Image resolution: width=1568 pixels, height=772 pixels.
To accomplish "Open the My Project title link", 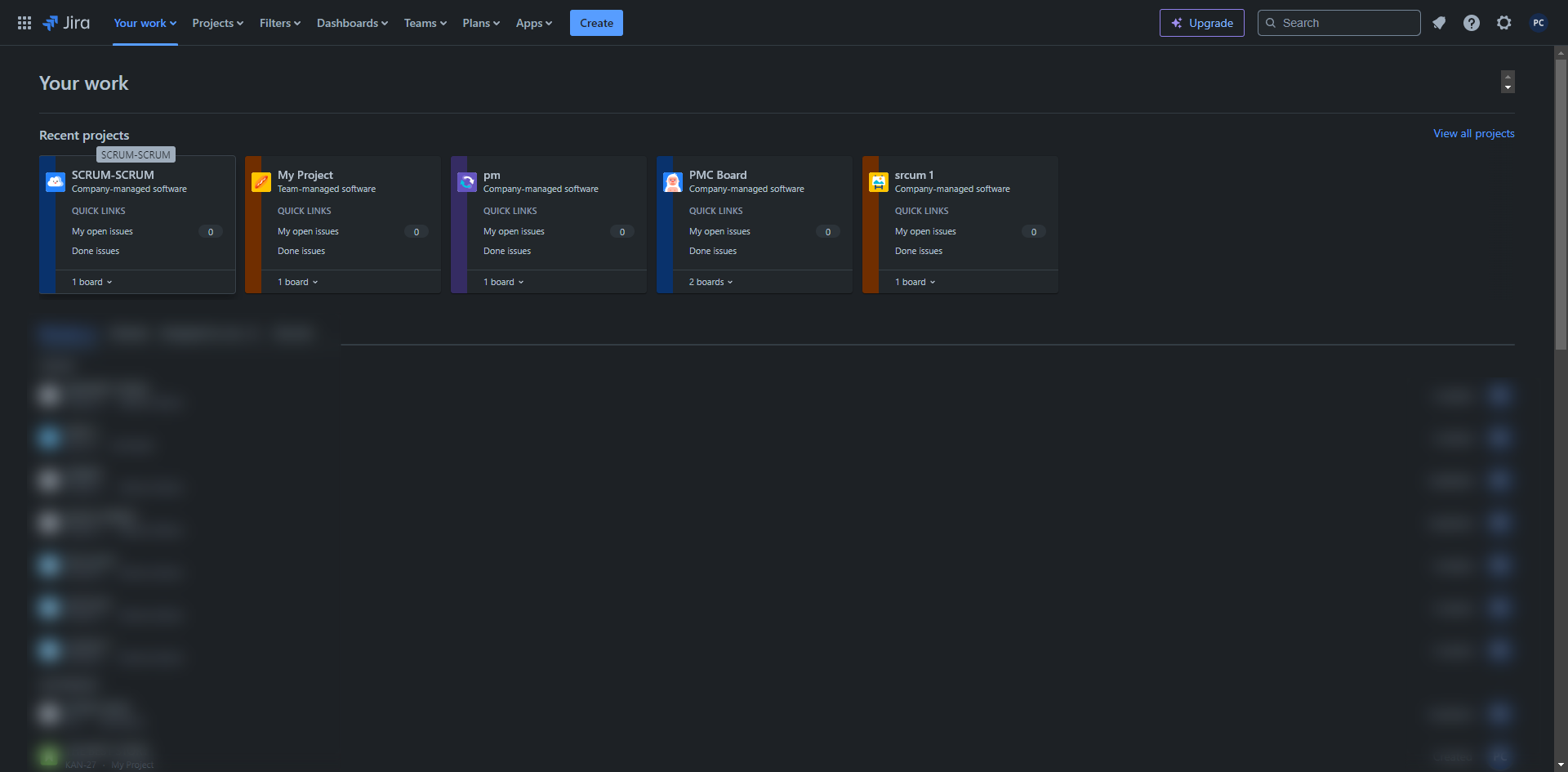I will [x=305, y=175].
